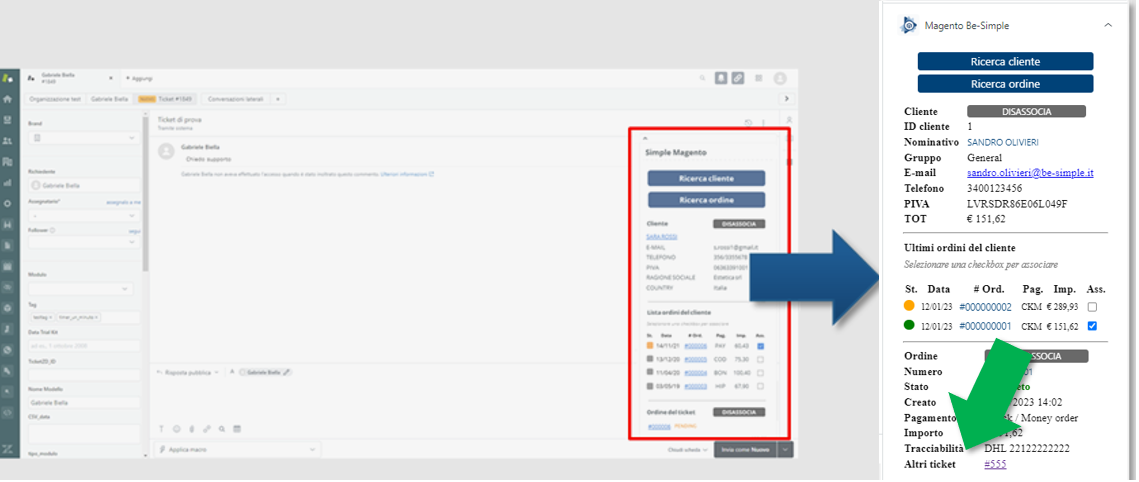The width and height of the screenshot is (1139, 482).
Task: Open the user avatar in Zendesk top bar
Action: (780, 78)
